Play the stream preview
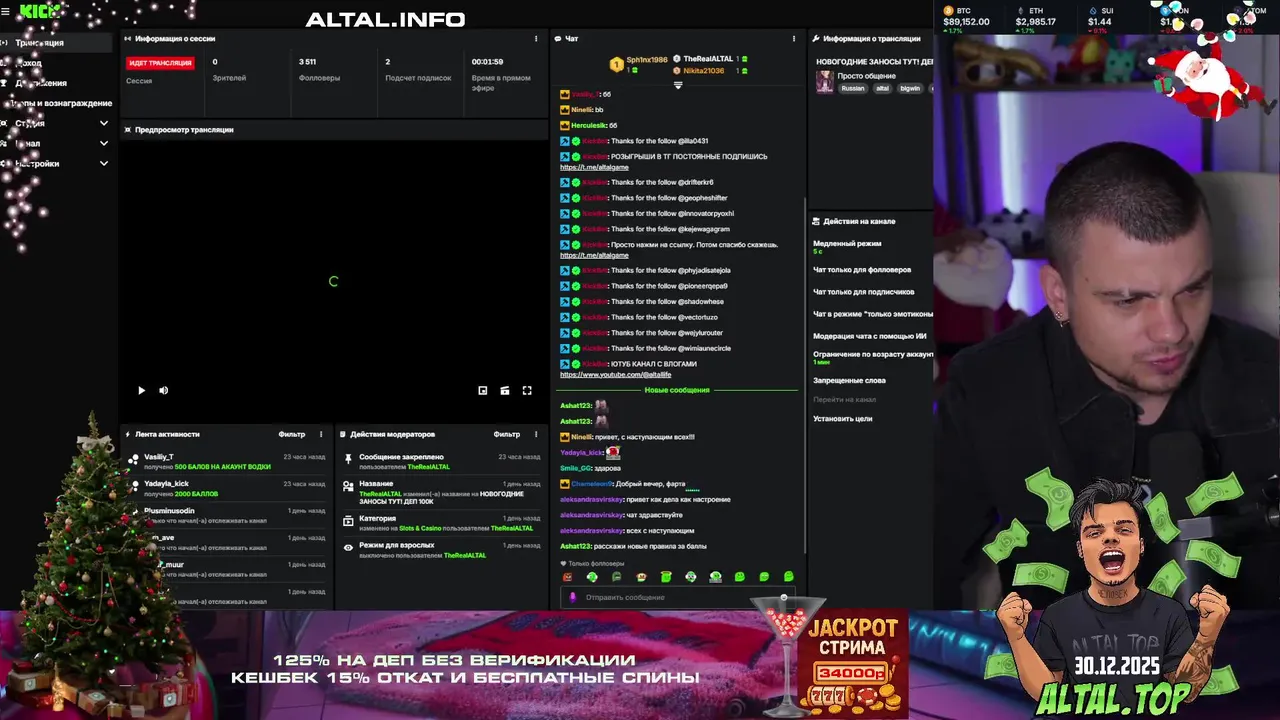The width and height of the screenshot is (1280, 720). point(141,391)
